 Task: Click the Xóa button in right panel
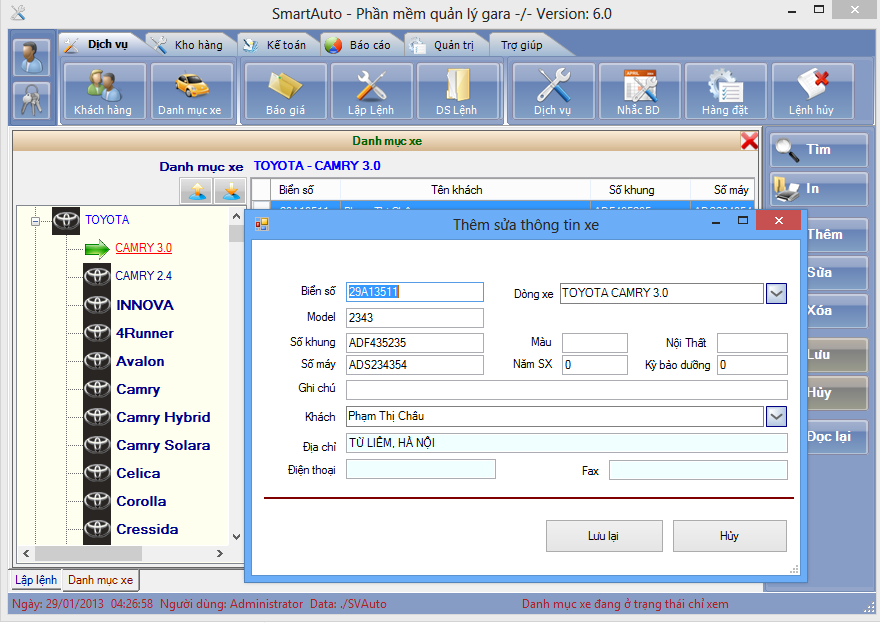837,310
